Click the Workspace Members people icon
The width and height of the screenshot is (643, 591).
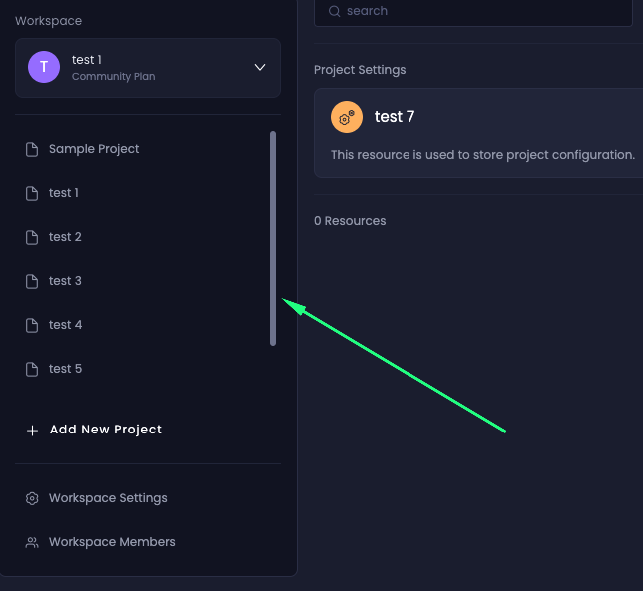(32, 543)
